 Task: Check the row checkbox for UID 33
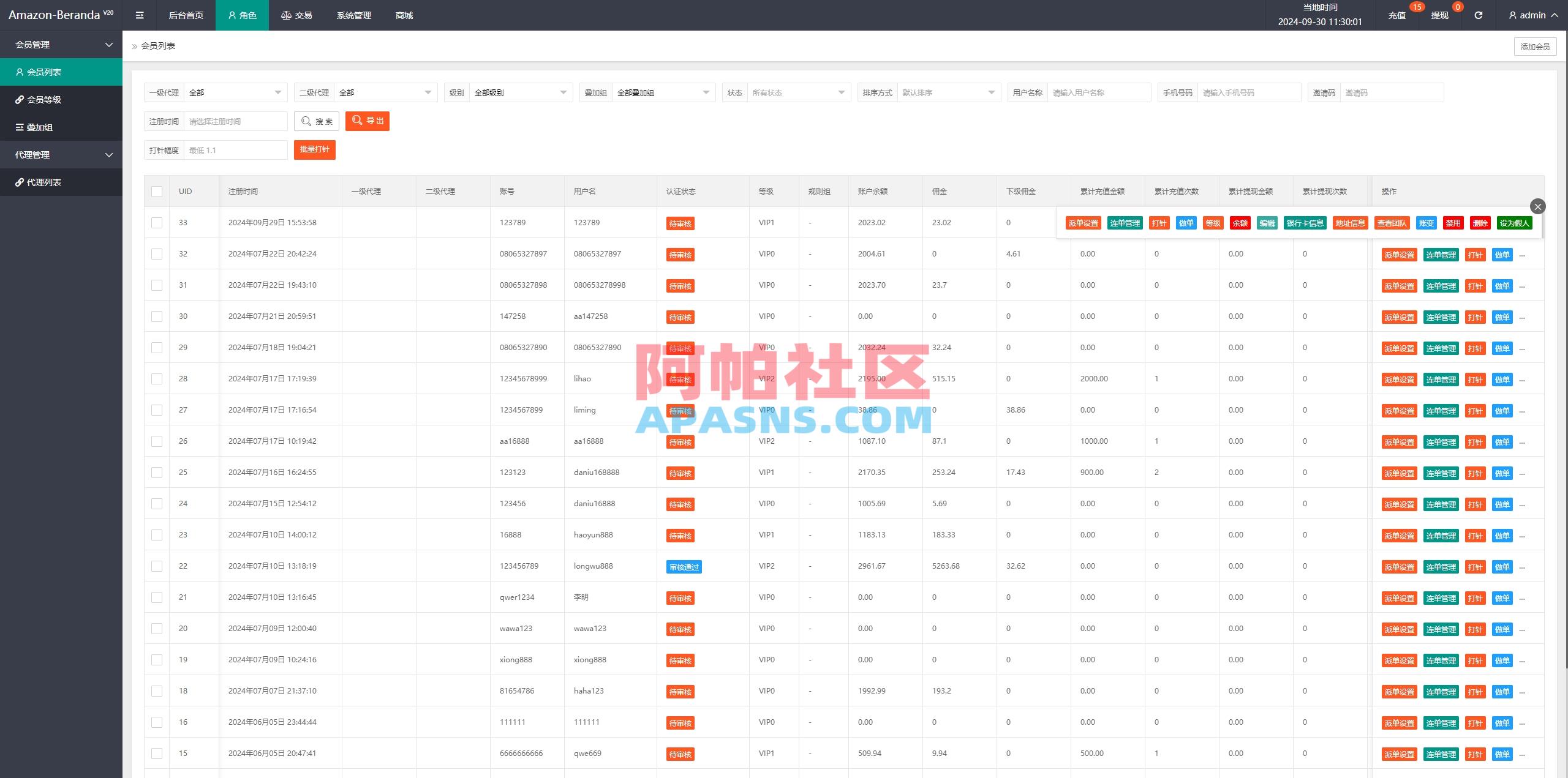[x=157, y=223]
